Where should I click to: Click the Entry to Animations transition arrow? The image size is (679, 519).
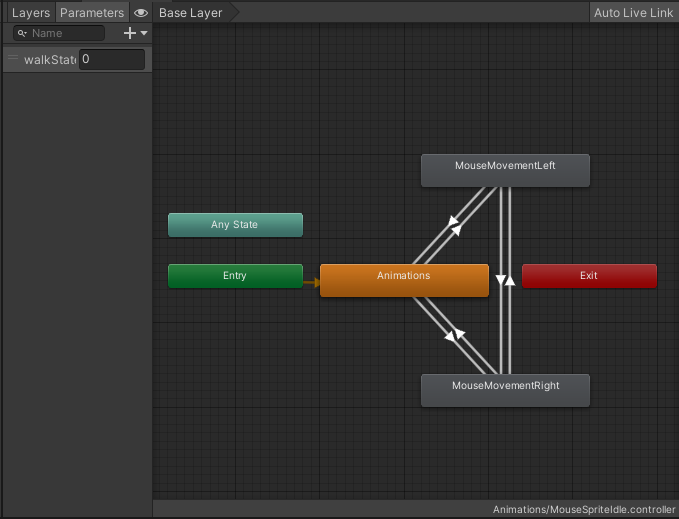311,283
